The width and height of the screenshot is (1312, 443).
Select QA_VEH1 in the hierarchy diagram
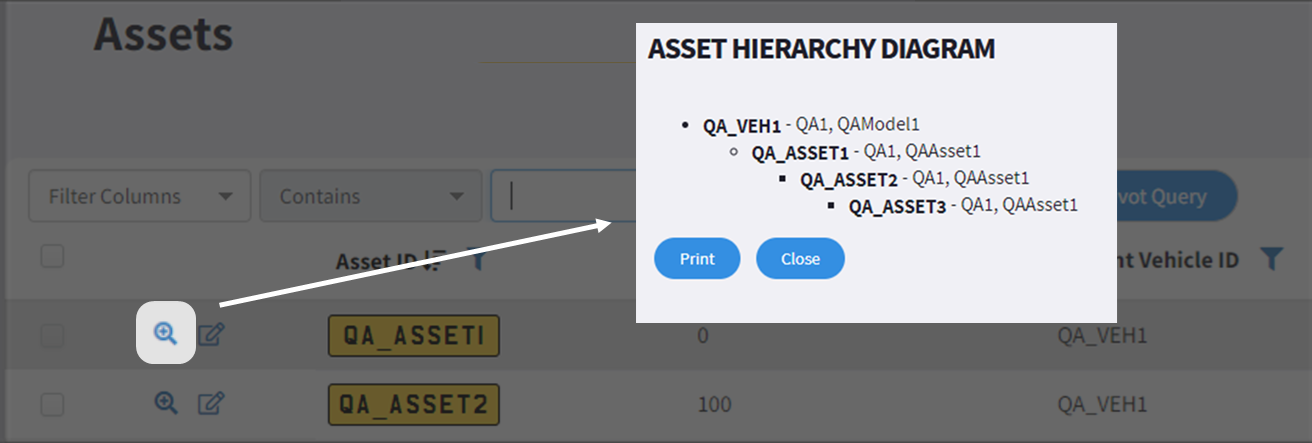(x=741, y=126)
